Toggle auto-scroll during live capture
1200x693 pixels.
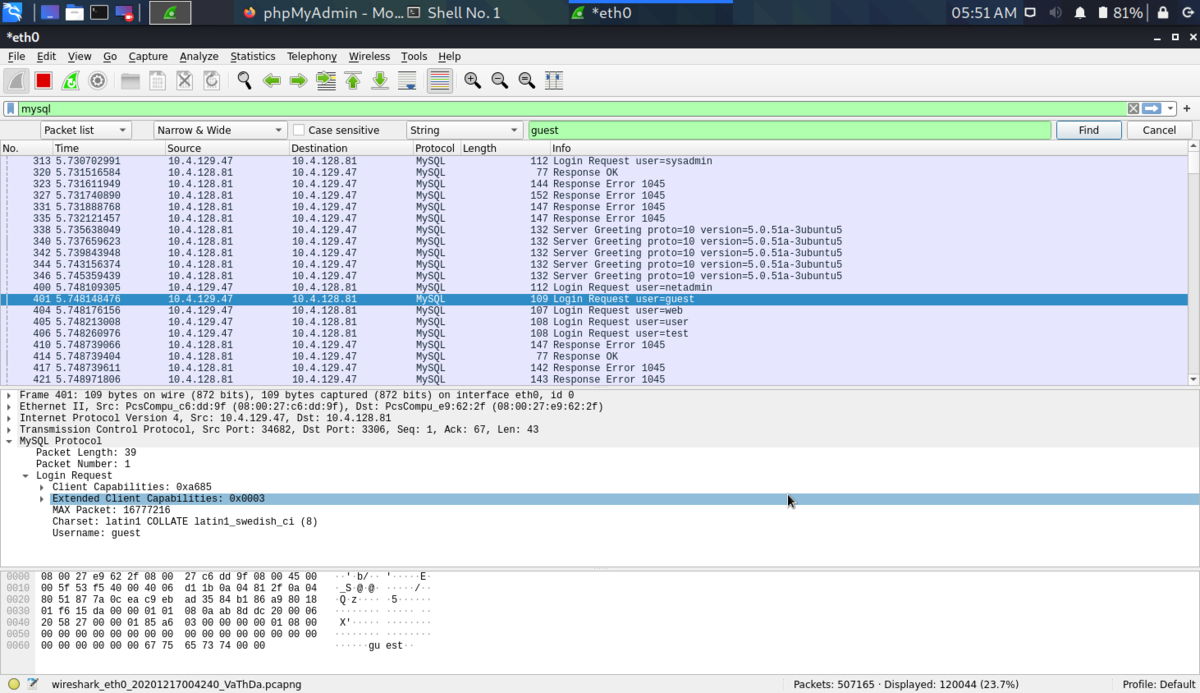(x=406, y=81)
